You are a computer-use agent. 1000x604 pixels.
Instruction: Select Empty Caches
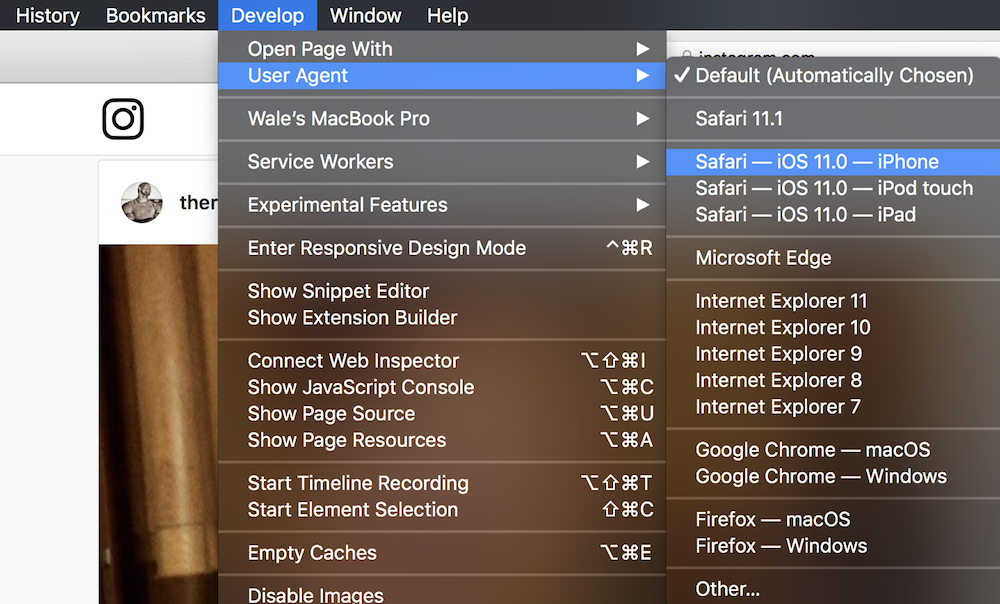tap(442, 553)
